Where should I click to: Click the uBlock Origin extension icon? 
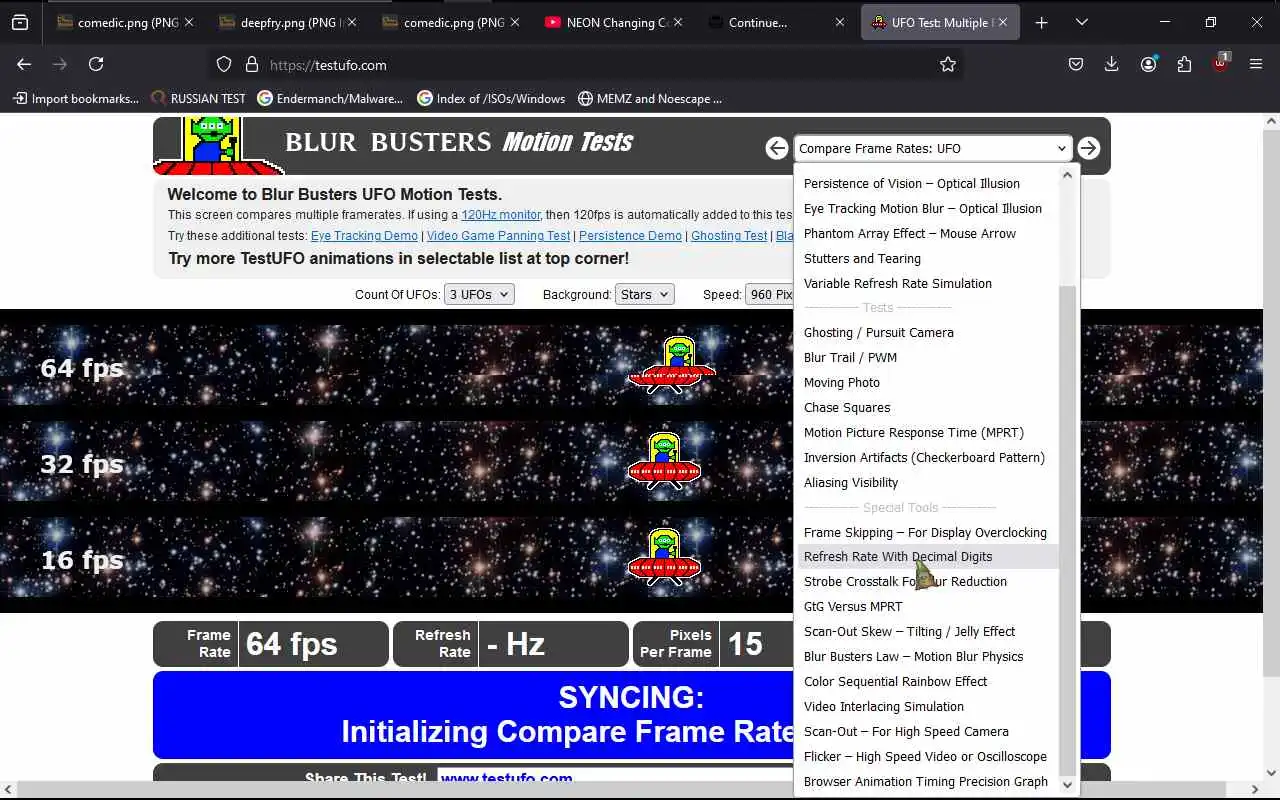click(x=1220, y=63)
